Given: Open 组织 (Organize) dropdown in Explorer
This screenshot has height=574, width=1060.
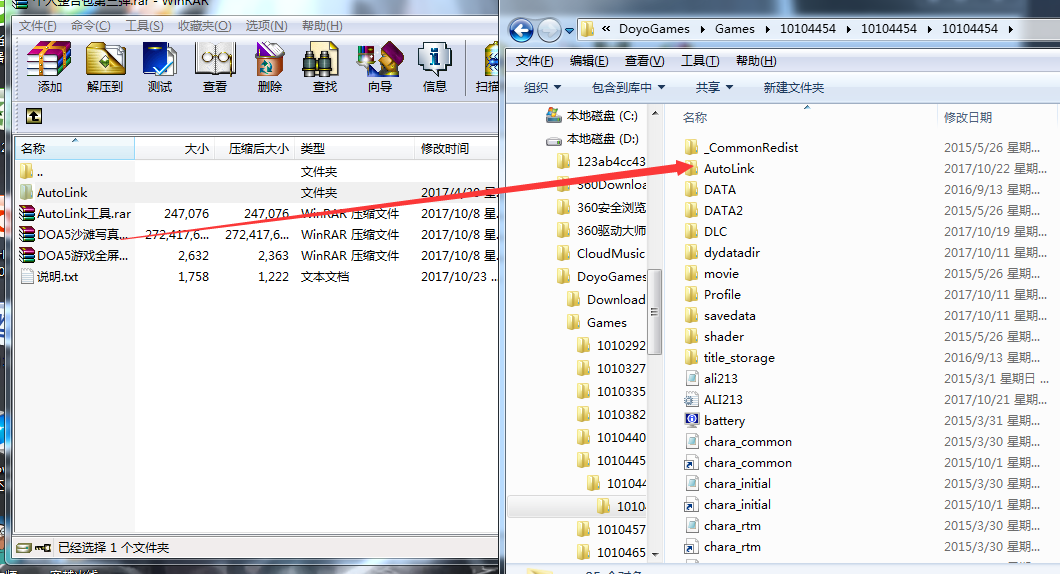Looking at the screenshot, I should [x=542, y=88].
